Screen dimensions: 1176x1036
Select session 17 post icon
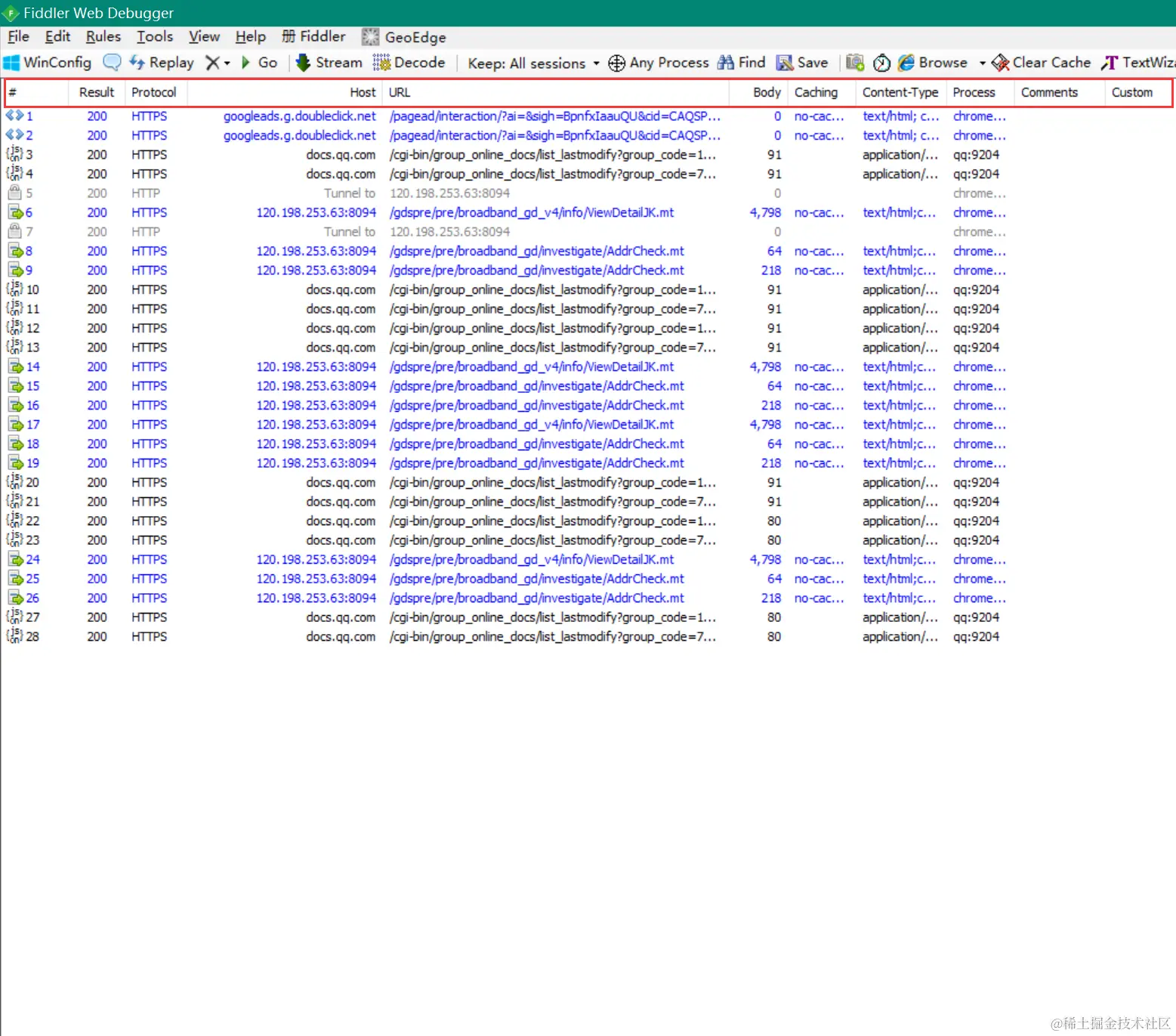click(15, 424)
